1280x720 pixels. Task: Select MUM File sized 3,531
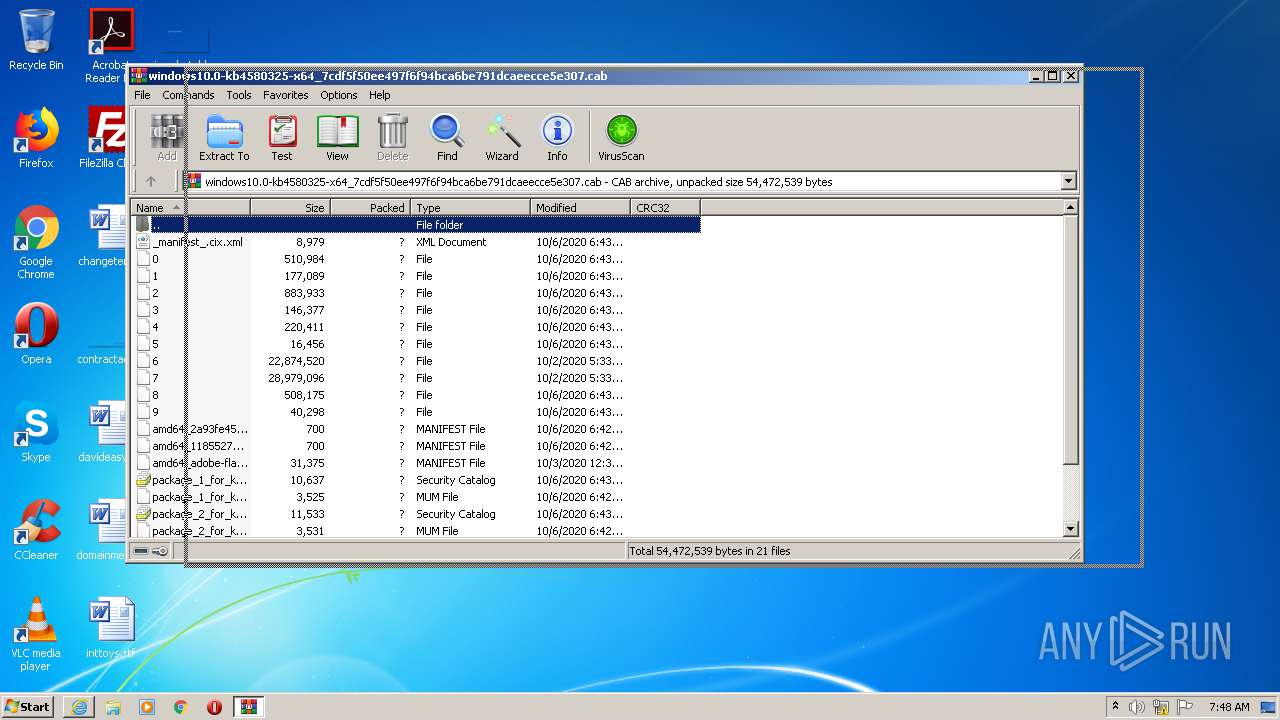416,531
